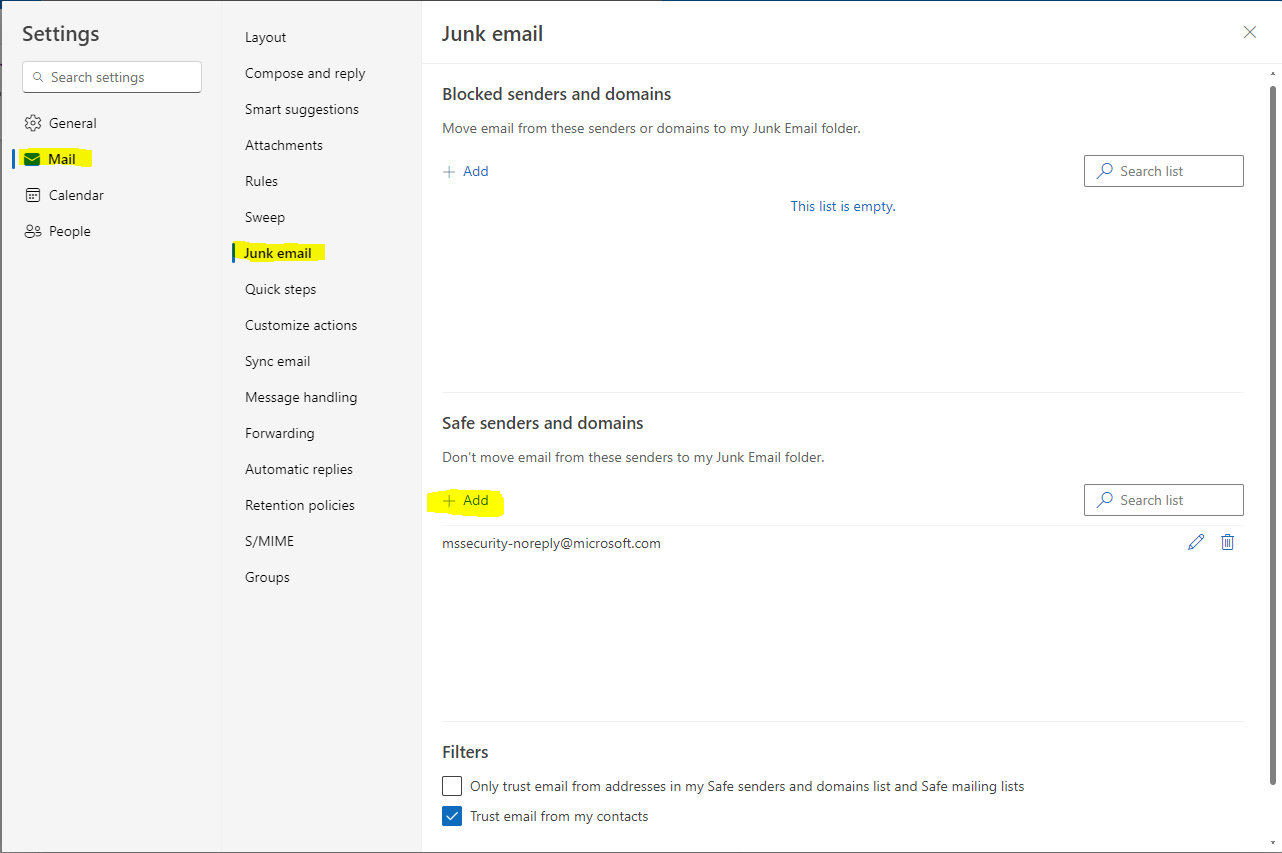Open Groups settings
Viewport: 1282px width, 853px height.
click(x=267, y=577)
